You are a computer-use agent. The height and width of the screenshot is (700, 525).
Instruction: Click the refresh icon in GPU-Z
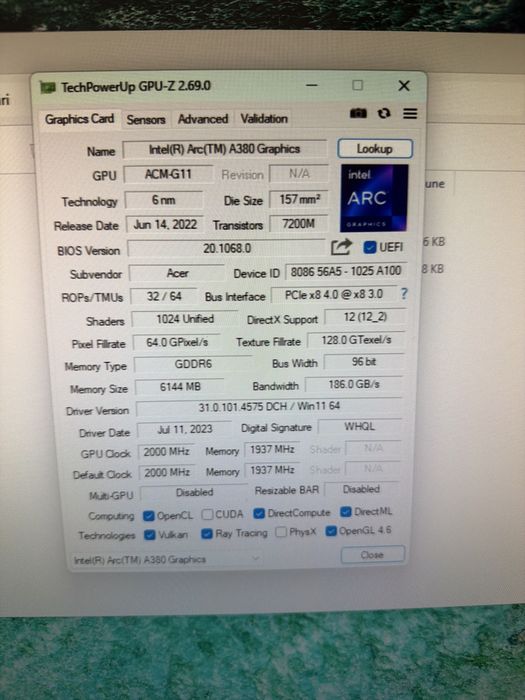(384, 113)
